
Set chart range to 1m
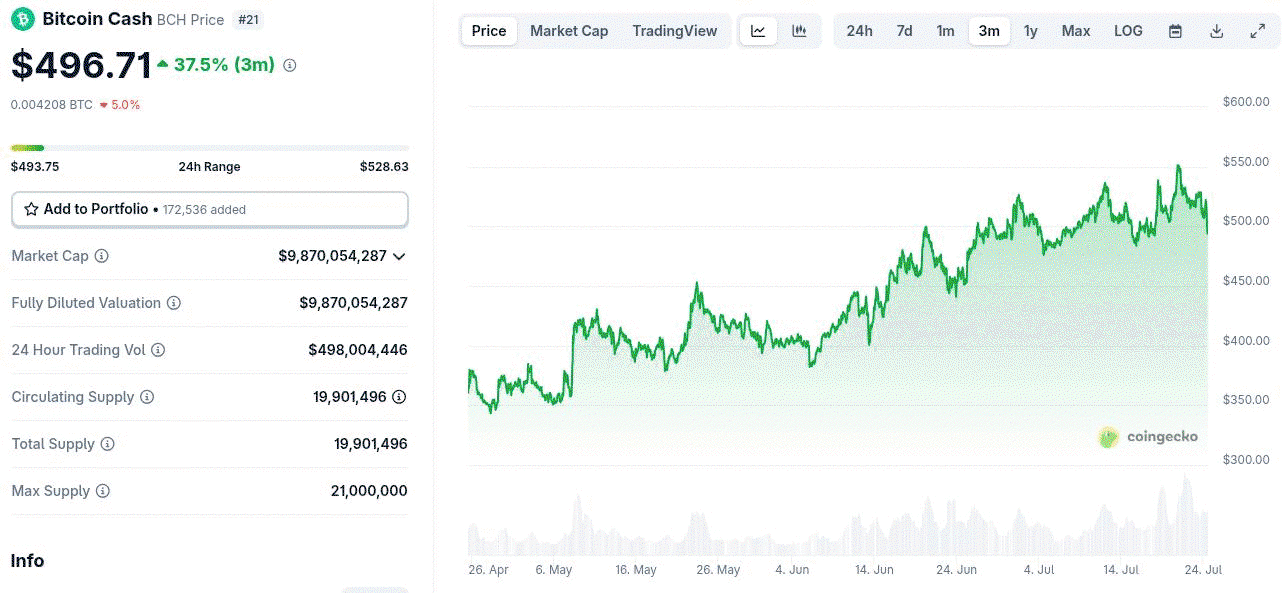click(946, 31)
